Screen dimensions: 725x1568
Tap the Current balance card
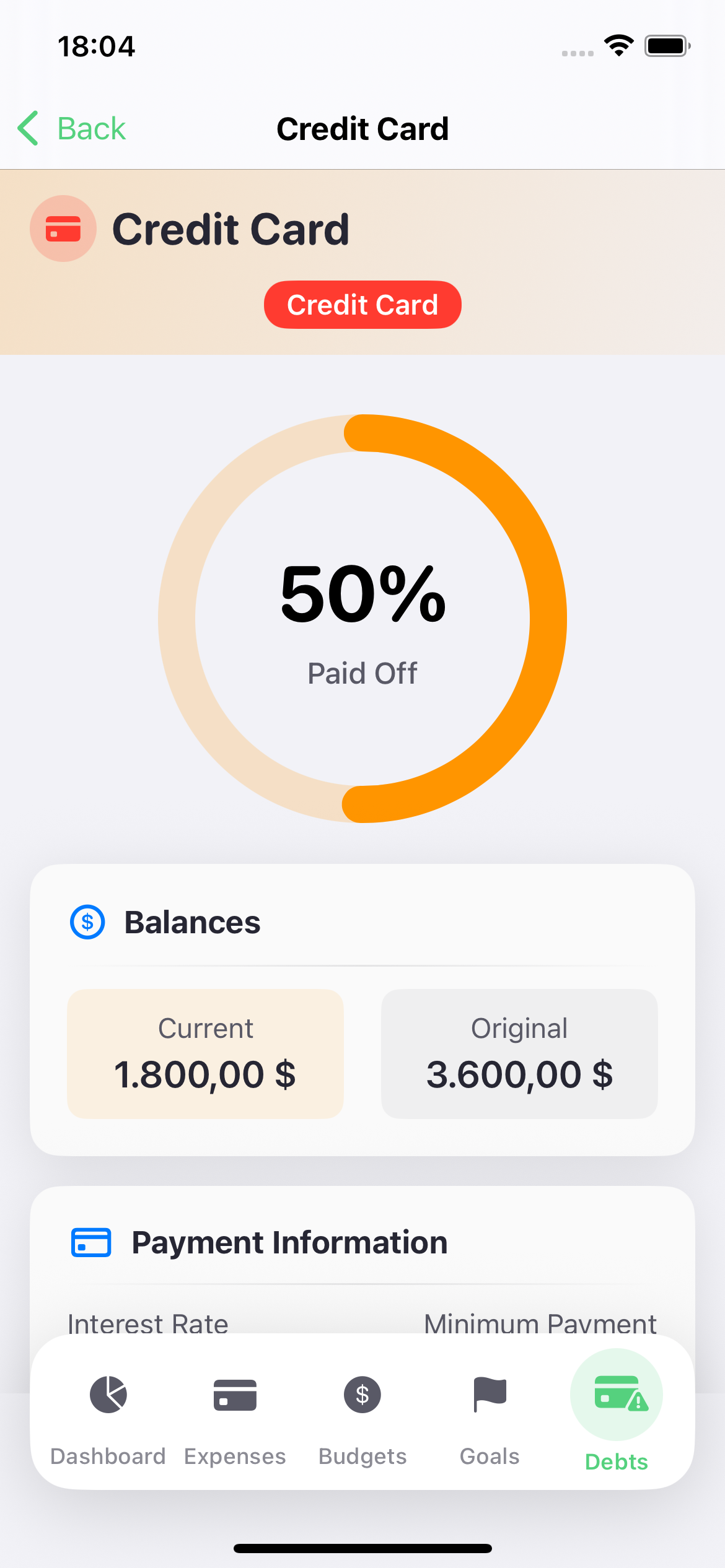click(x=205, y=1053)
